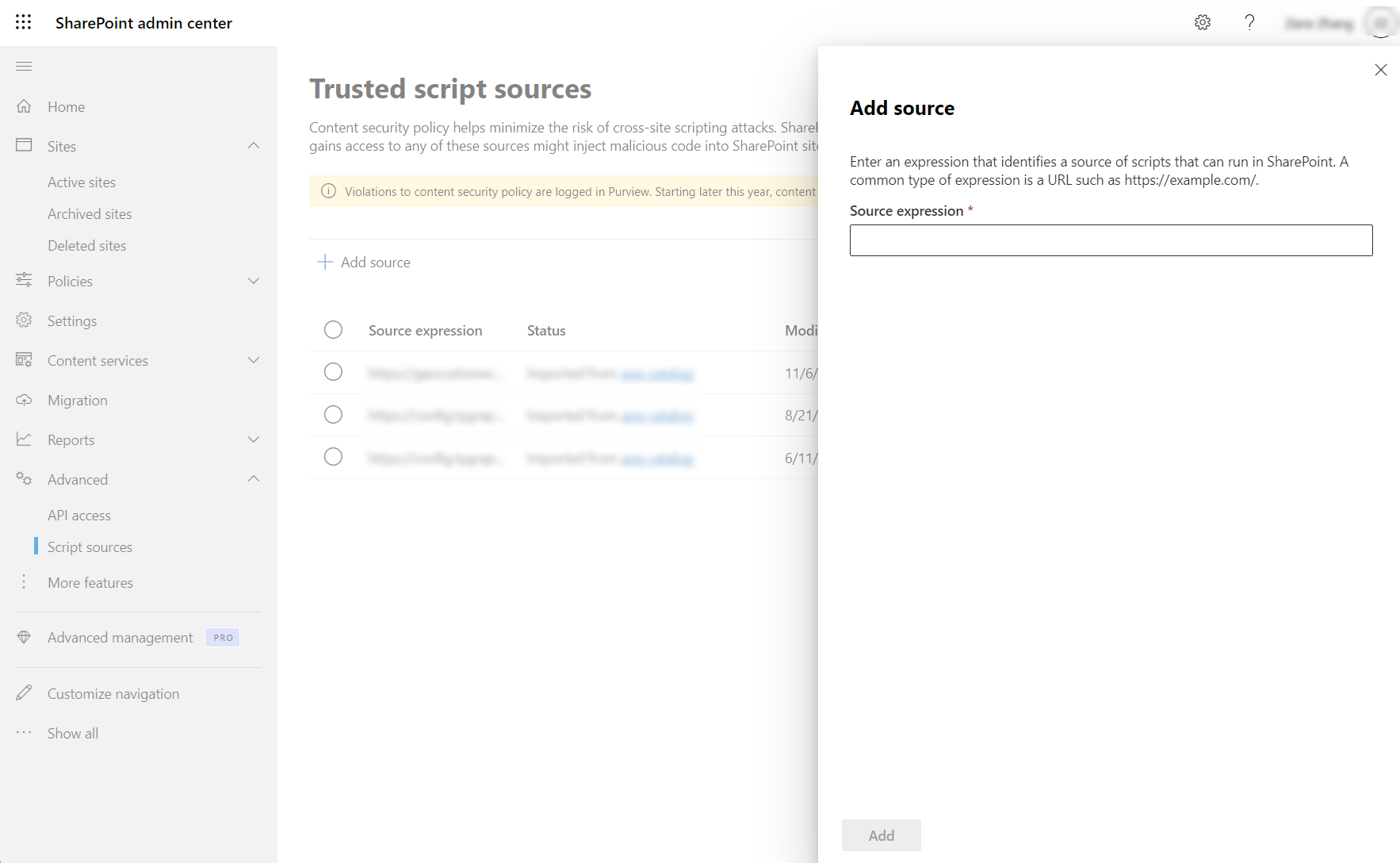Image resolution: width=1400 pixels, height=863 pixels.
Task: Collapse navigation with the hamburger icon
Action: 24,66
